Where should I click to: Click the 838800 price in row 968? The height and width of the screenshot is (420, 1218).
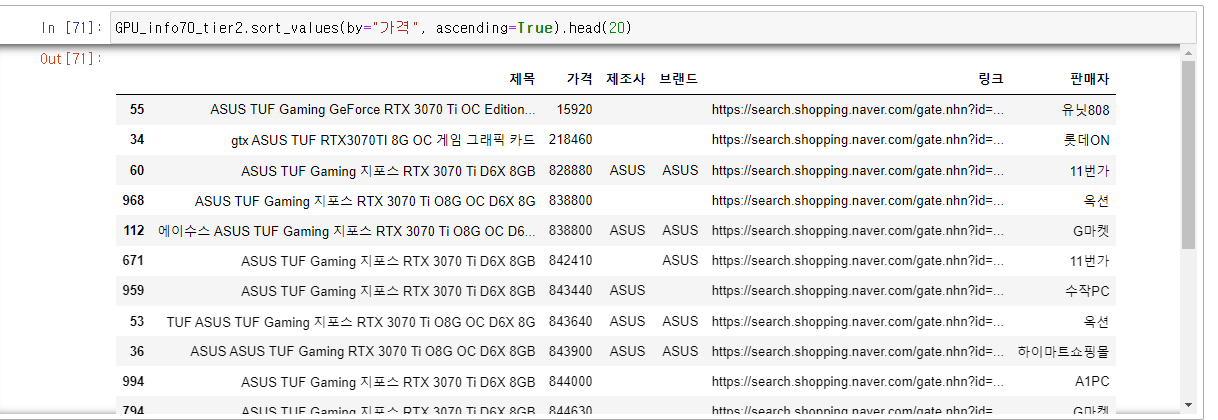click(571, 200)
